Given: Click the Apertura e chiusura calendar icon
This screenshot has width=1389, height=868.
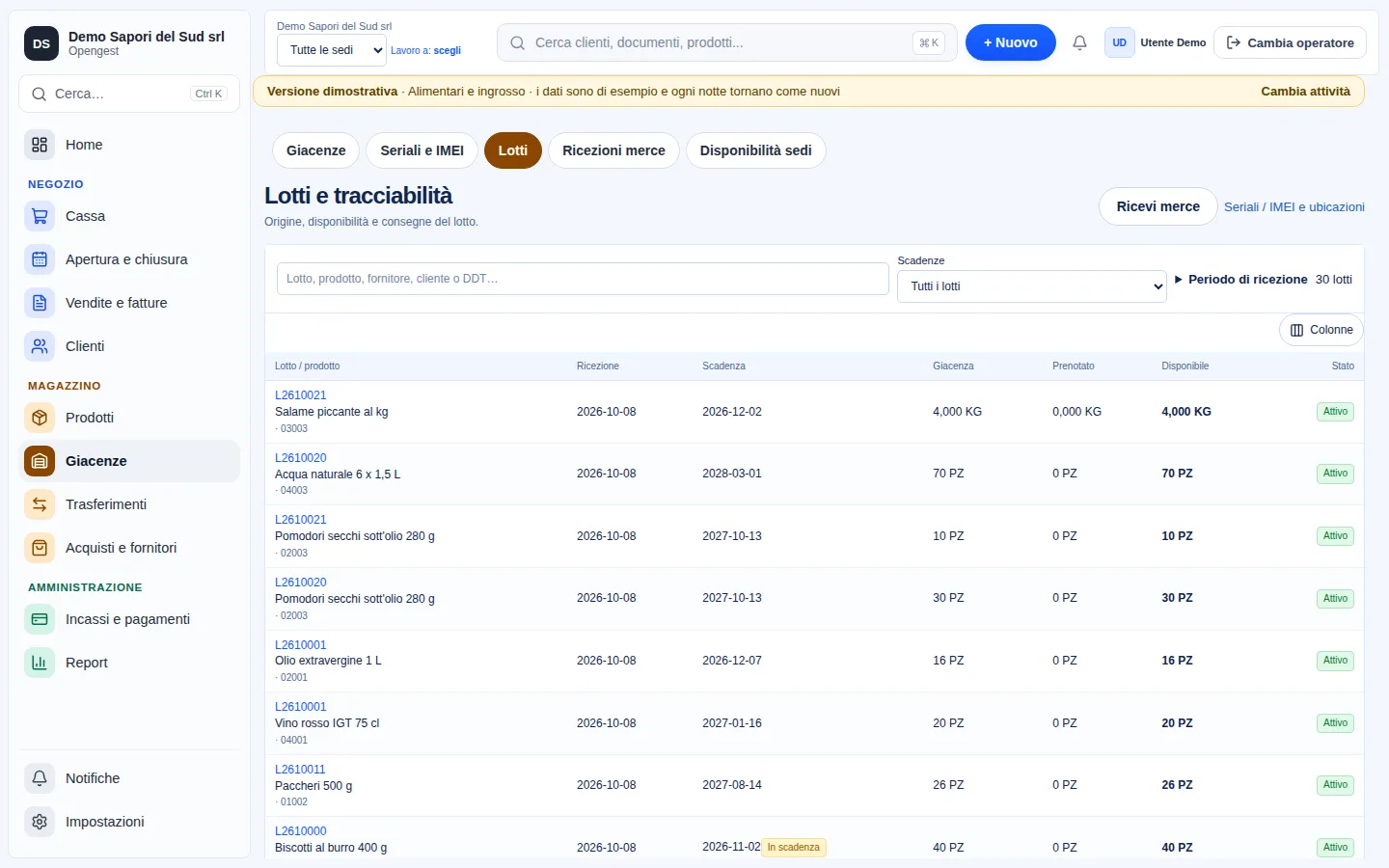Looking at the screenshot, I should (x=40, y=259).
